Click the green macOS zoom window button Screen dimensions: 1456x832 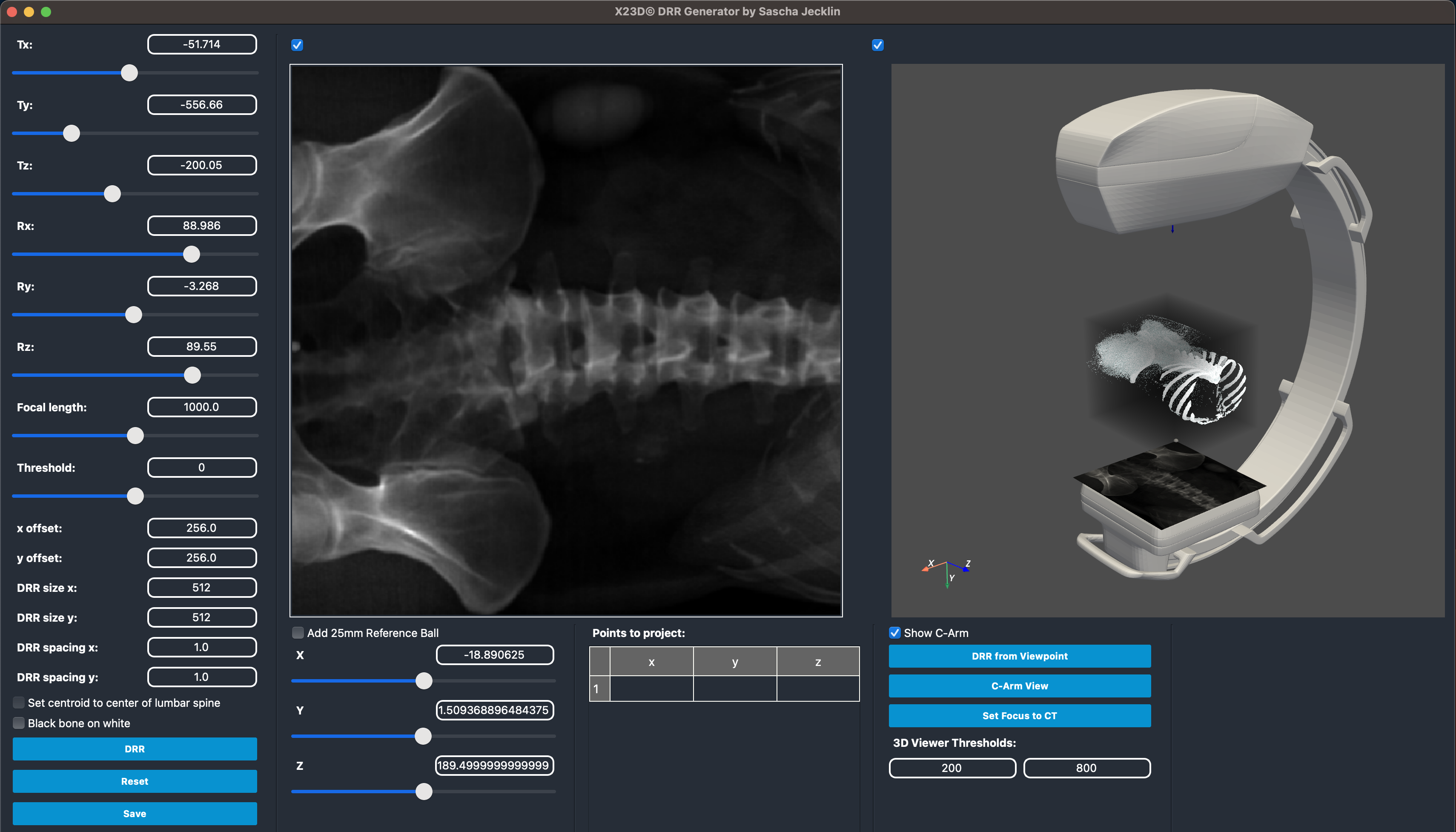[46, 11]
